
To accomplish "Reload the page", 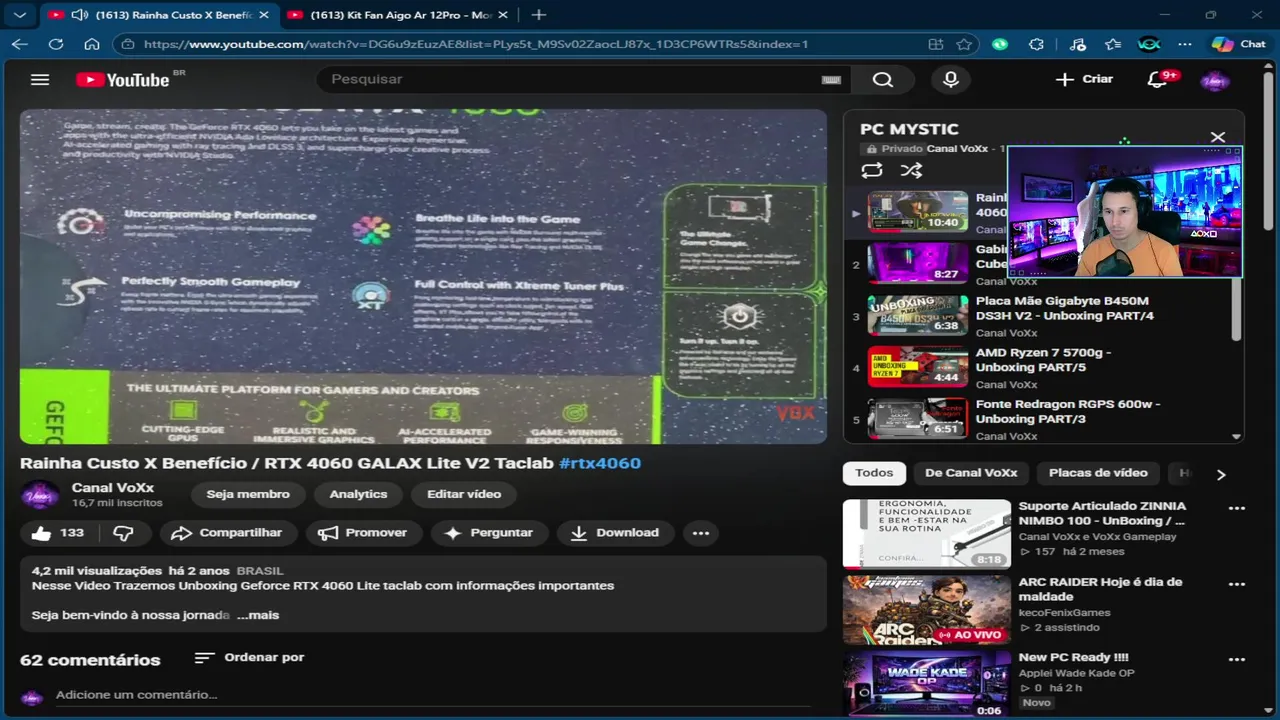I will click(x=56, y=44).
